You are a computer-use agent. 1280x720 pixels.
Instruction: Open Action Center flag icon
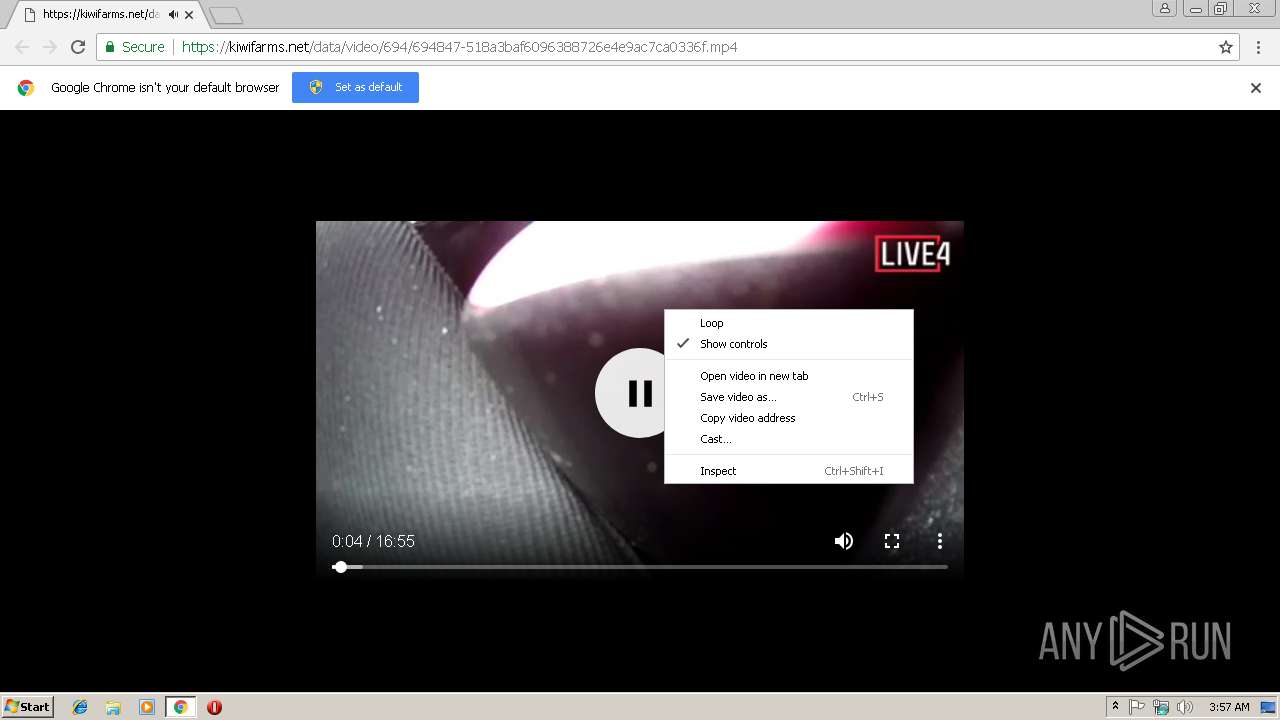click(1137, 707)
